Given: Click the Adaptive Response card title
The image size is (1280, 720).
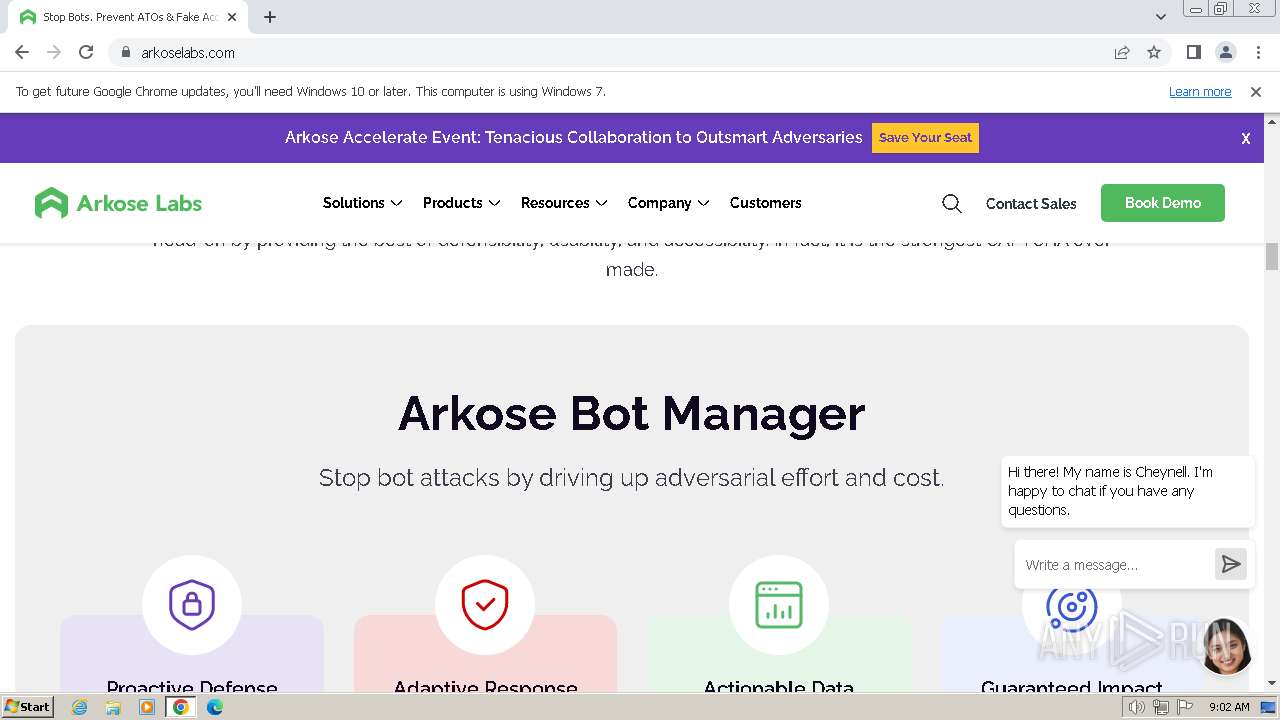Looking at the screenshot, I should (486, 688).
